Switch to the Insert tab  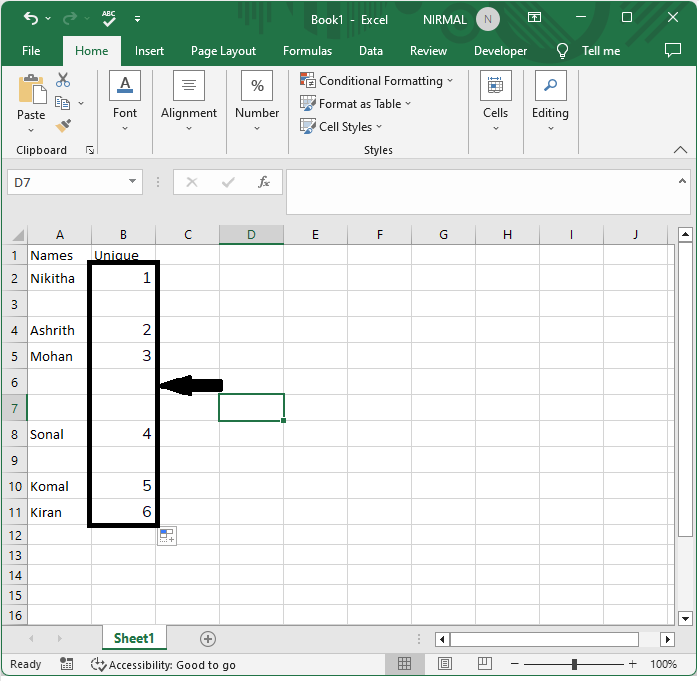[x=149, y=51]
